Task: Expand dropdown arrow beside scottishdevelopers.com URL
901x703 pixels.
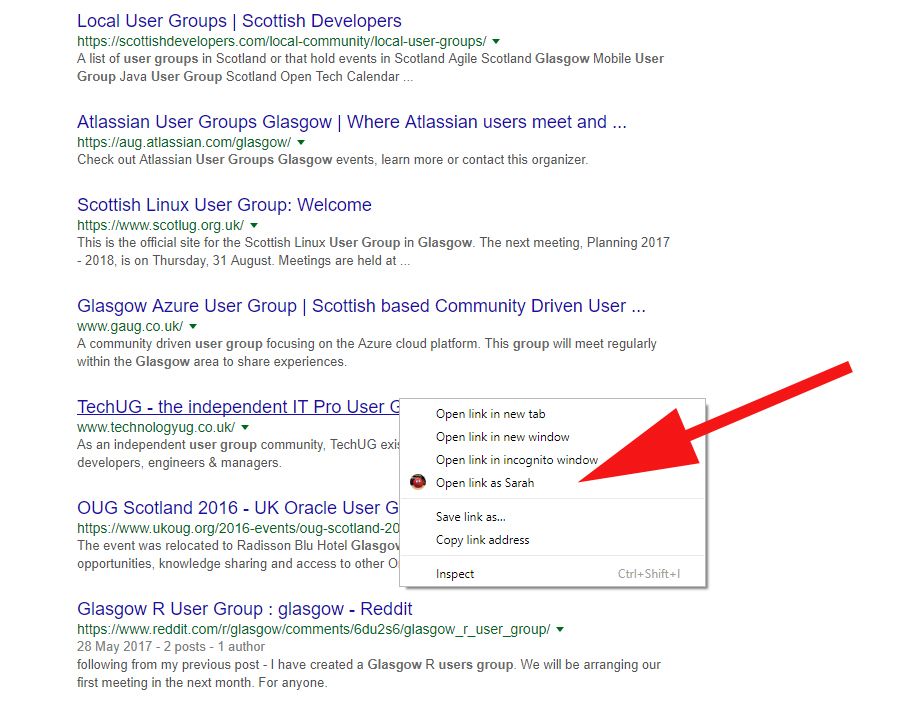Action: point(496,41)
